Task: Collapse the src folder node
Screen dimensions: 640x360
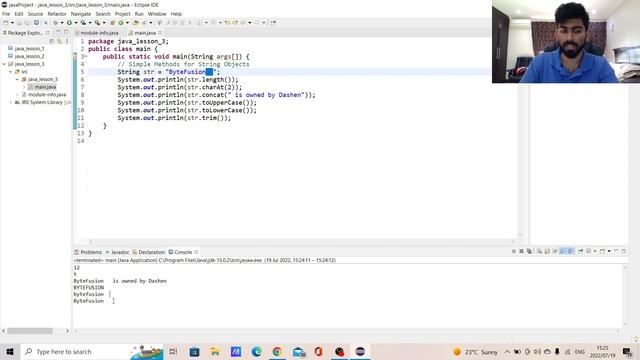Action: tap(11, 72)
